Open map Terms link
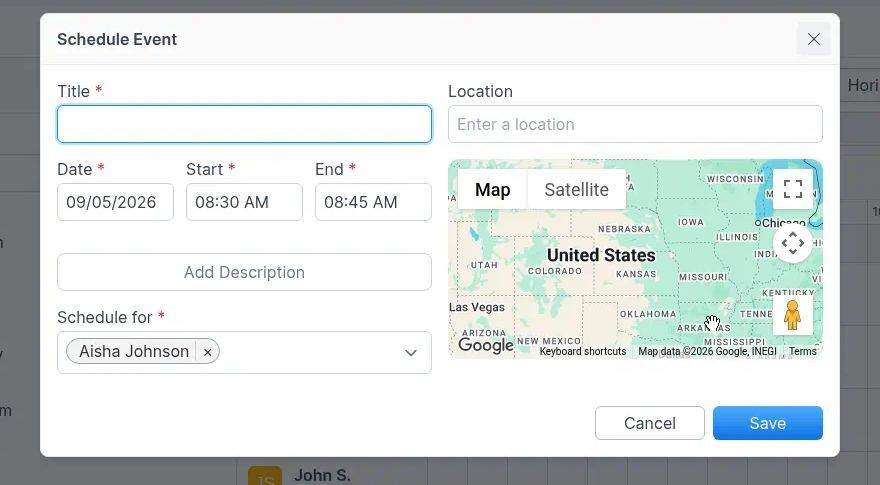880x485 pixels. [803, 351]
